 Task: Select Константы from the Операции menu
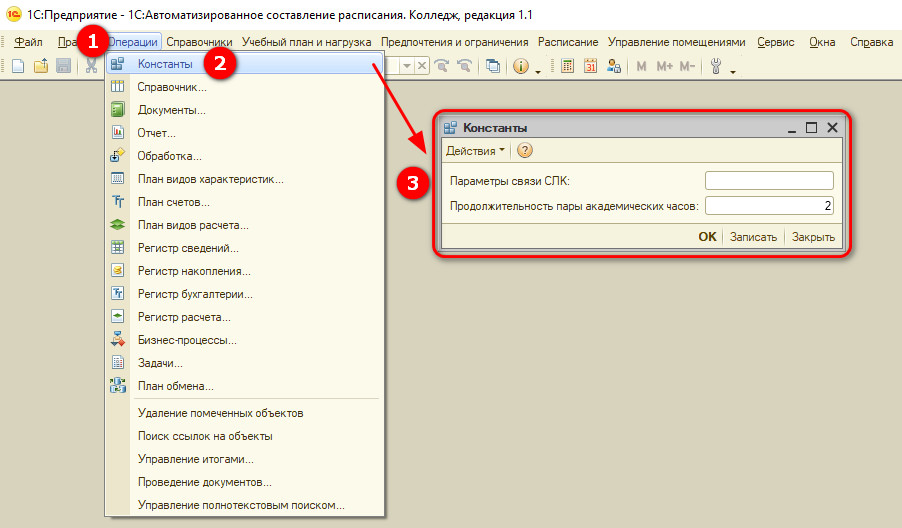(244, 64)
